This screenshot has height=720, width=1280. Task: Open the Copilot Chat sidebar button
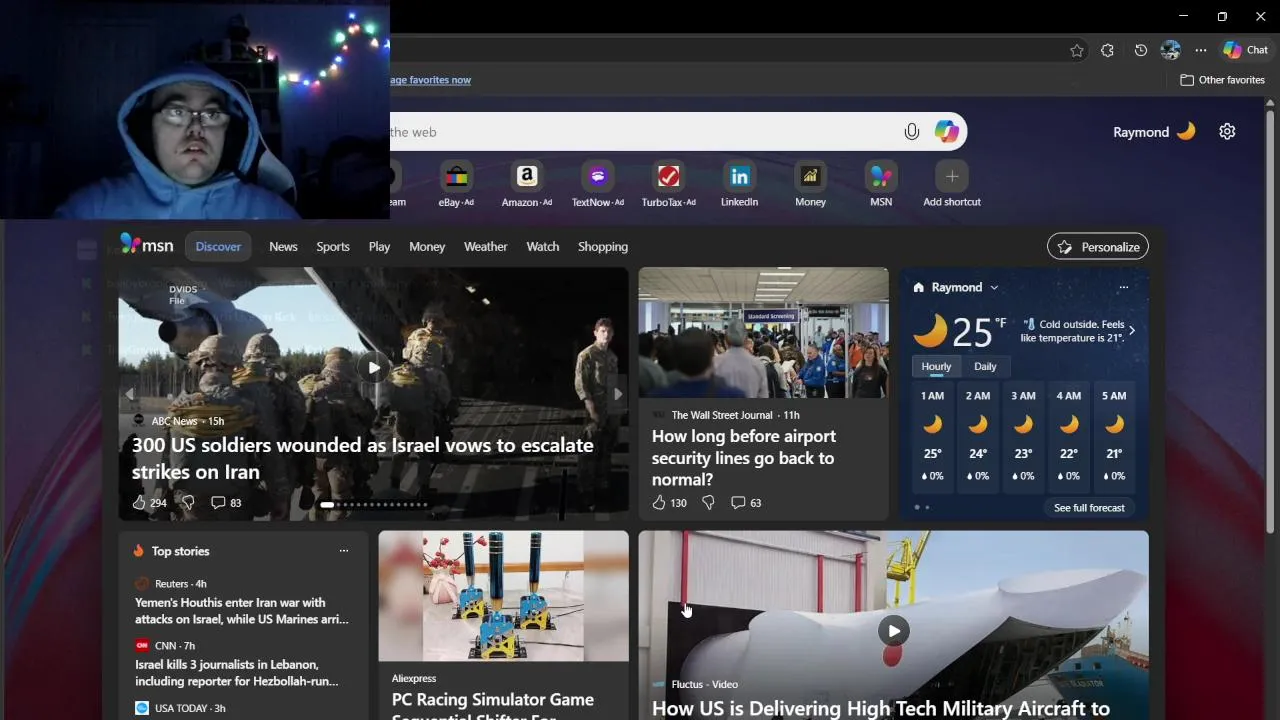[1246, 50]
